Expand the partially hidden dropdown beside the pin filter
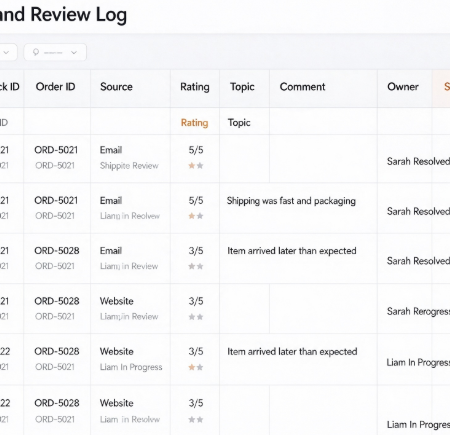Viewport: 450px width, 435px height. [7, 52]
